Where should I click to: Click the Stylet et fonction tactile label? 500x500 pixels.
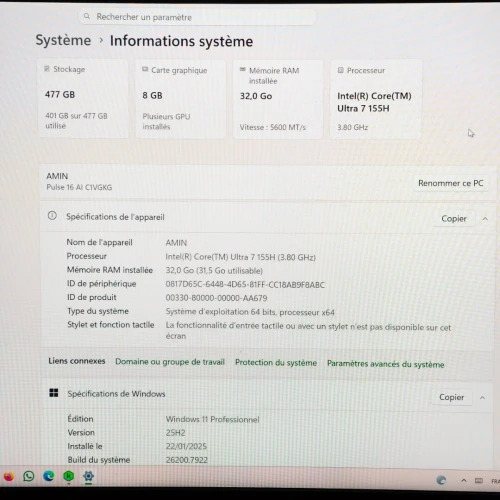(x=111, y=325)
